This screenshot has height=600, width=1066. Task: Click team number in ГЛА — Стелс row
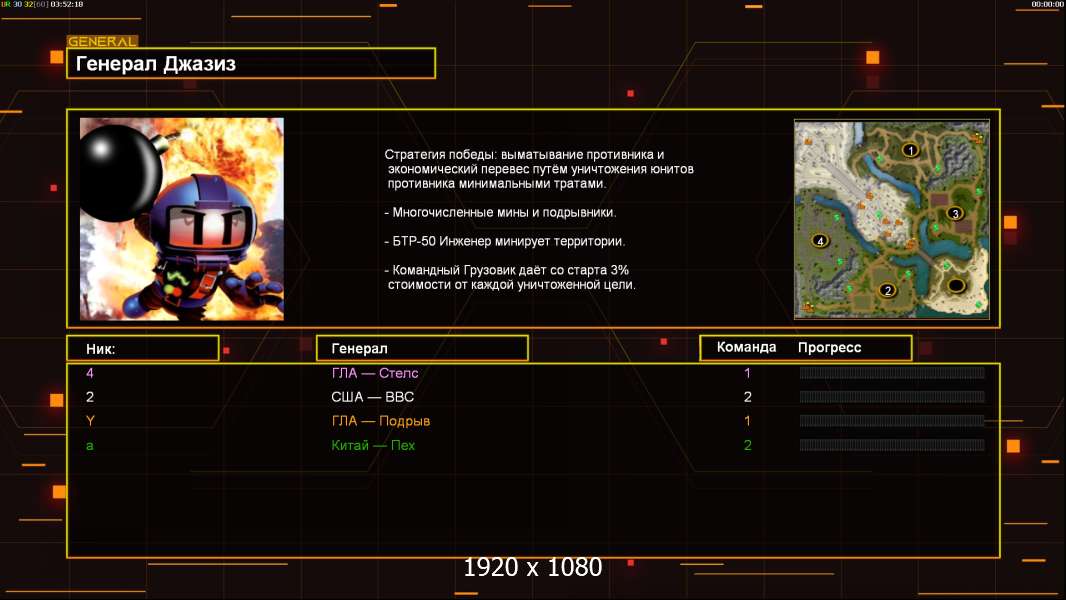(747, 373)
